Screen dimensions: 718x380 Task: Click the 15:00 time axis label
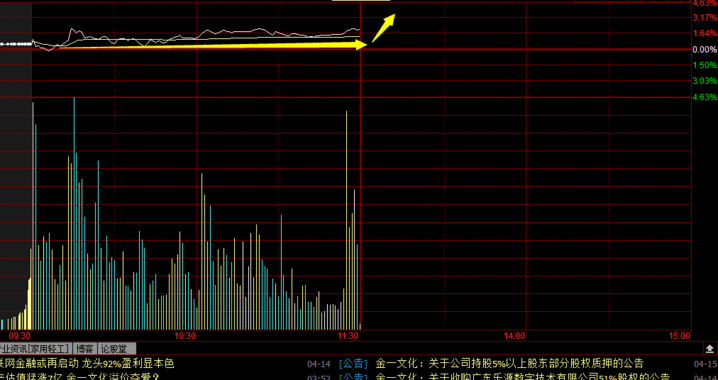click(x=679, y=336)
